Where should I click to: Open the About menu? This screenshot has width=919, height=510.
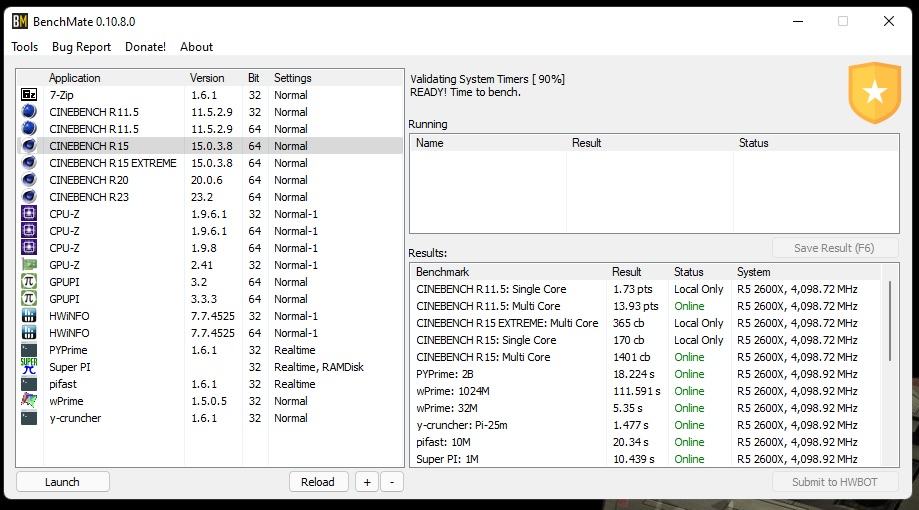point(196,47)
